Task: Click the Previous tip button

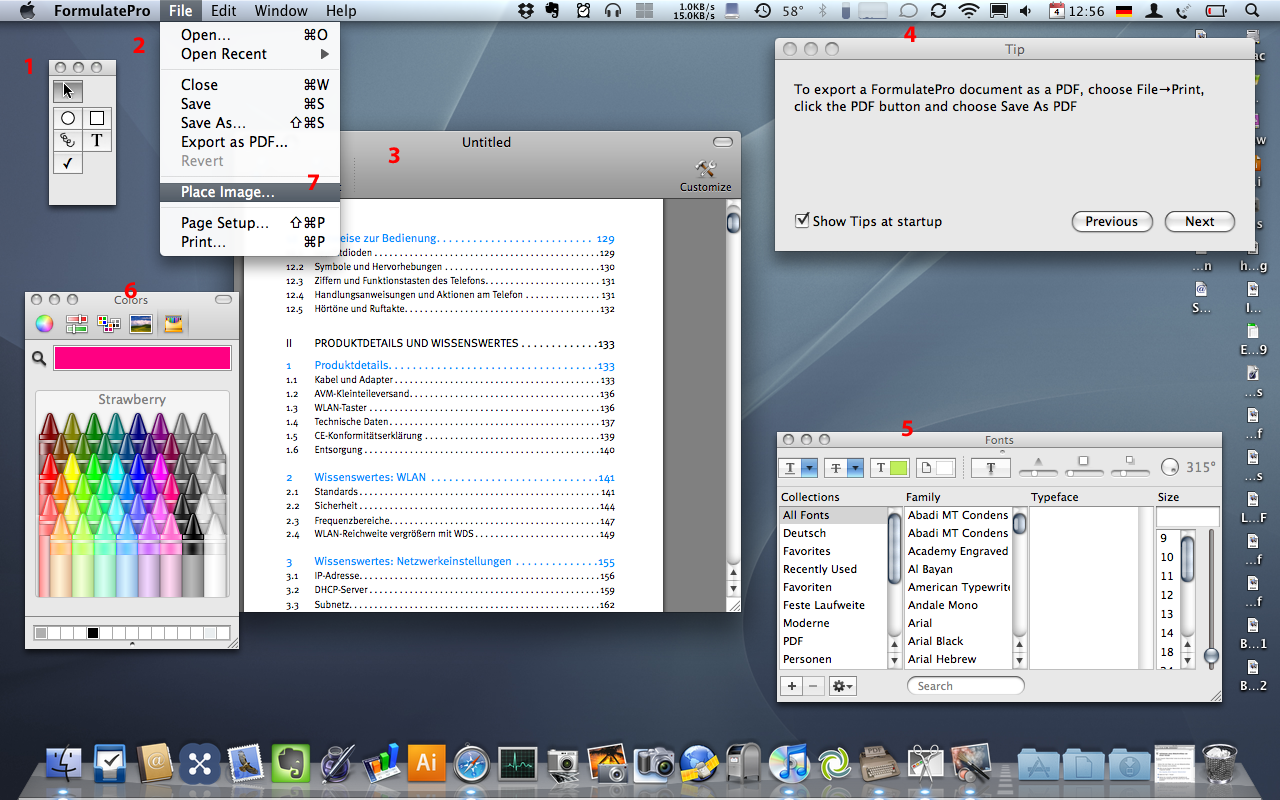Action: [x=1111, y=222]
